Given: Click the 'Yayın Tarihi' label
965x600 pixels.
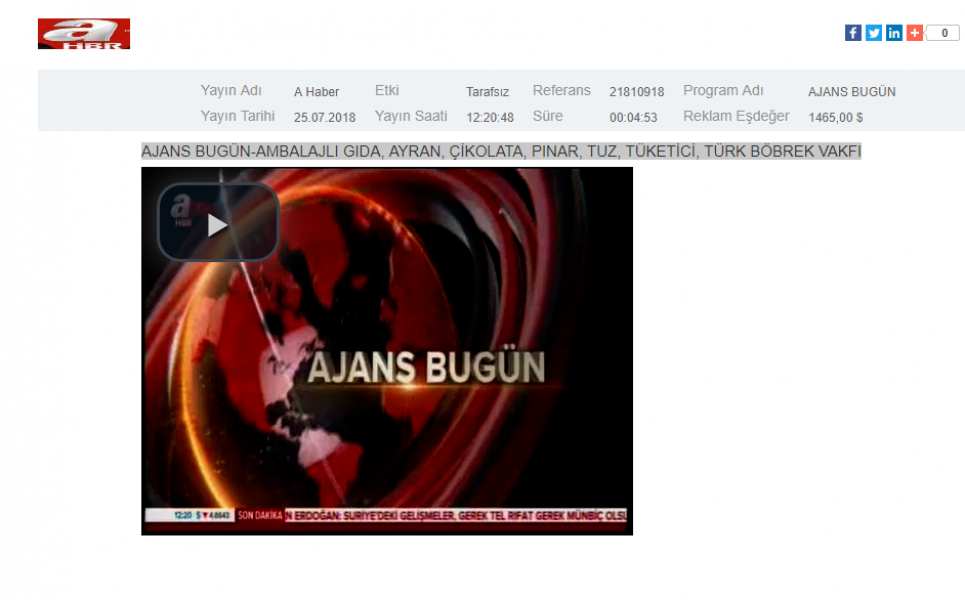Looking at the screenshot, I should click(x=238, y=116).
